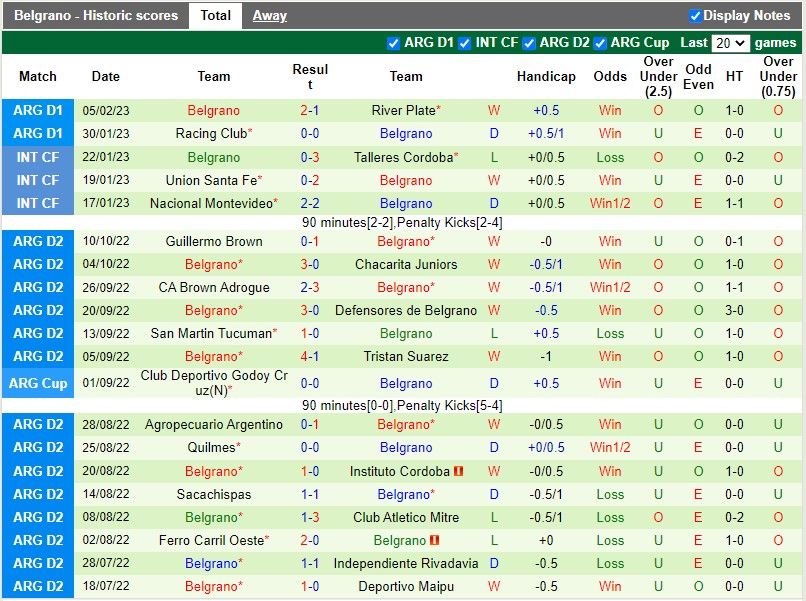Switch to the Total tab

pos(215,15)
